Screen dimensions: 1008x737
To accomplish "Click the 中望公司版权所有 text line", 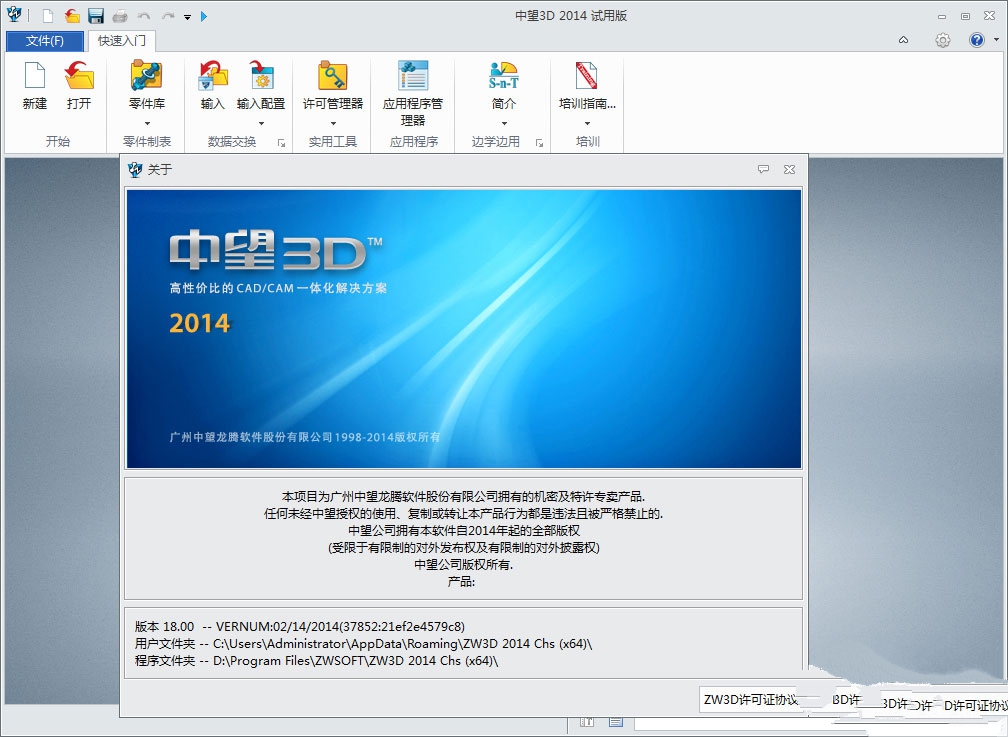I will (x=464, y=565).
